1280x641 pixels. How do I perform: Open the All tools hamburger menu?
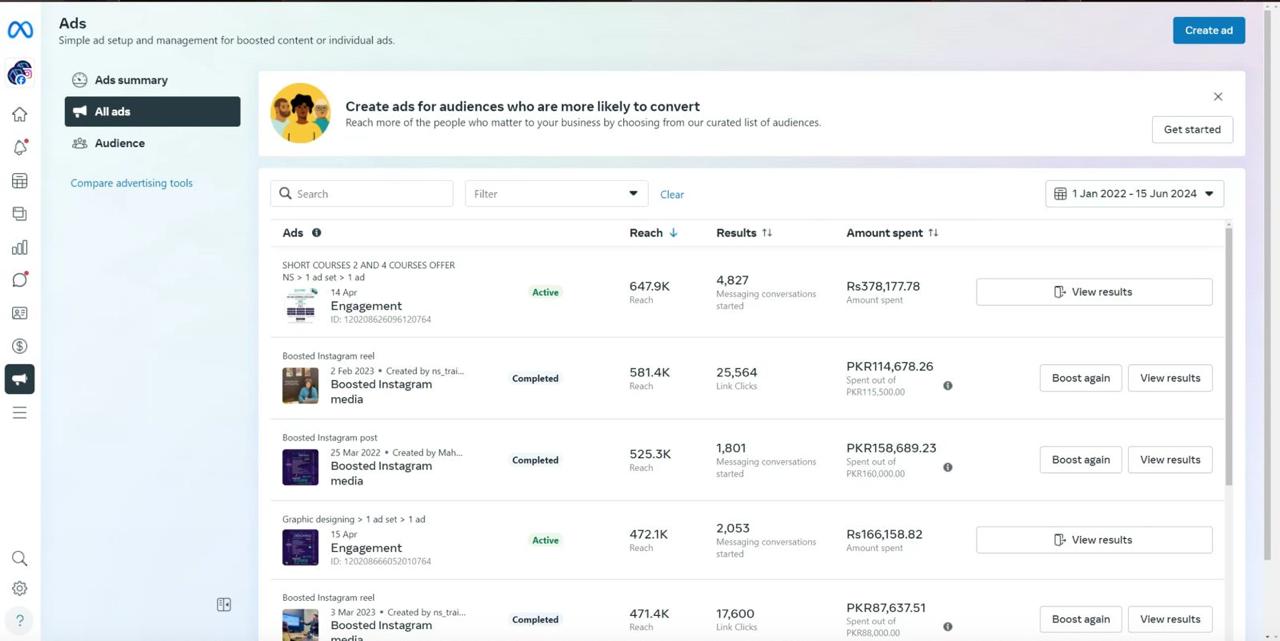pos(19,412)
